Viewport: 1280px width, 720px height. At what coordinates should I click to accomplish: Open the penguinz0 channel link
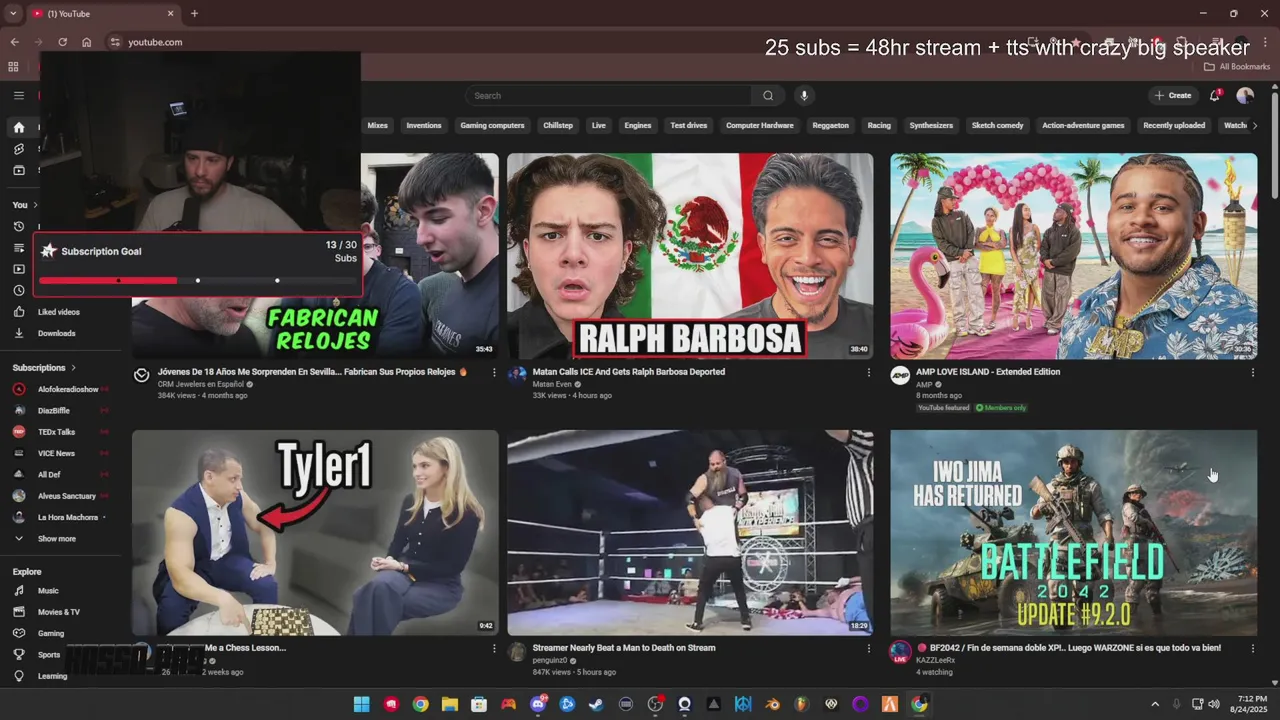[550, 660]
